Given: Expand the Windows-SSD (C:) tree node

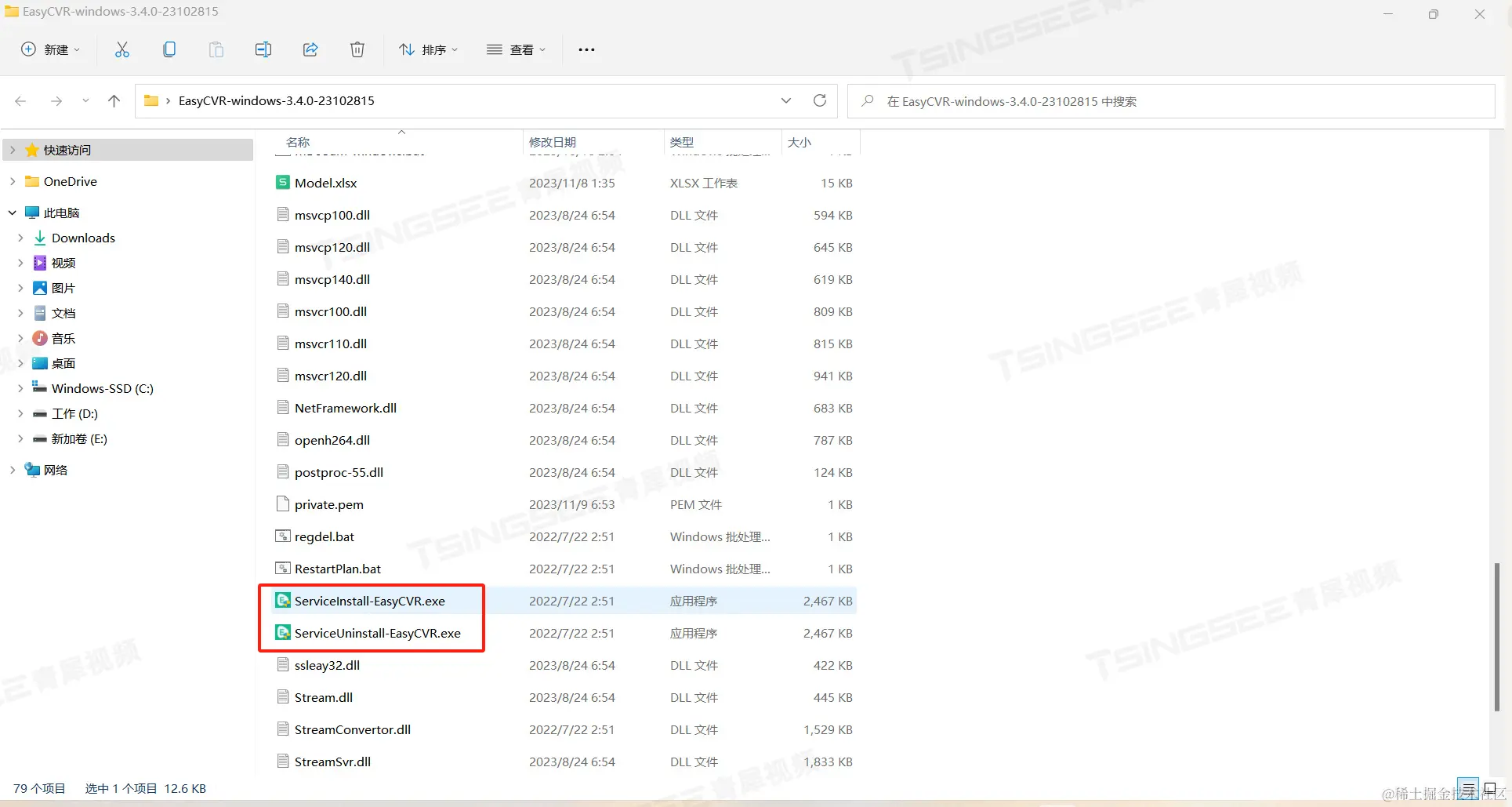Looking at the screenshot, I should coord(20,388).
